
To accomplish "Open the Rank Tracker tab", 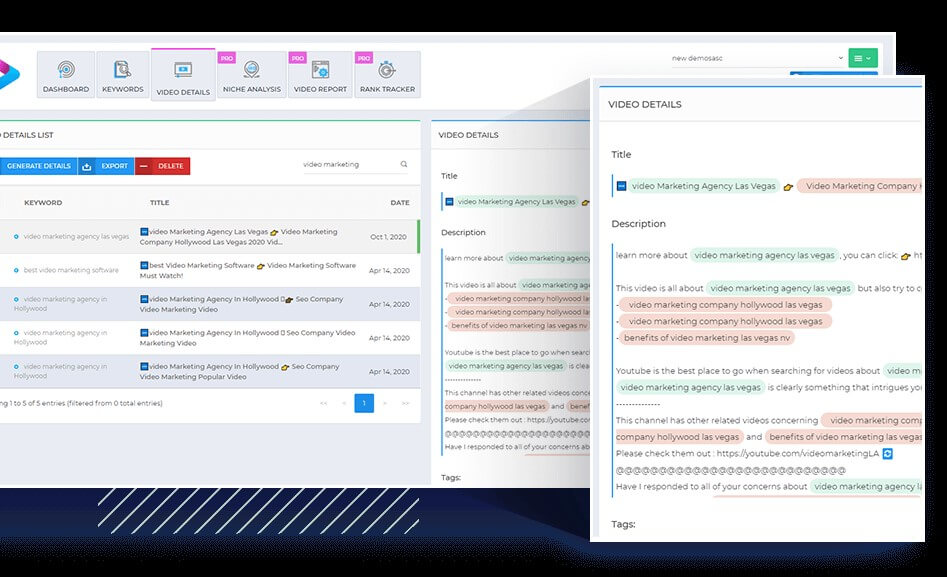I will click(387, 75).
